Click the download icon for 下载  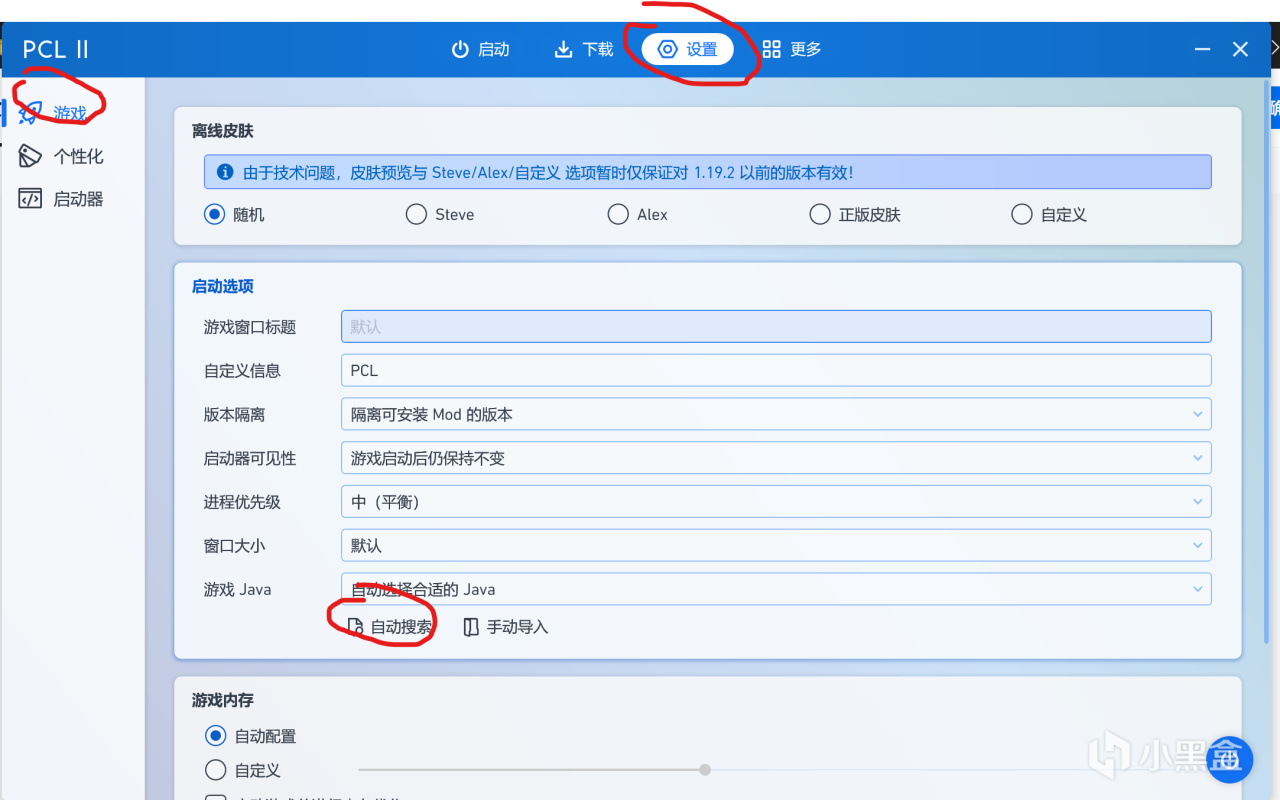click(x=564, y=49)
